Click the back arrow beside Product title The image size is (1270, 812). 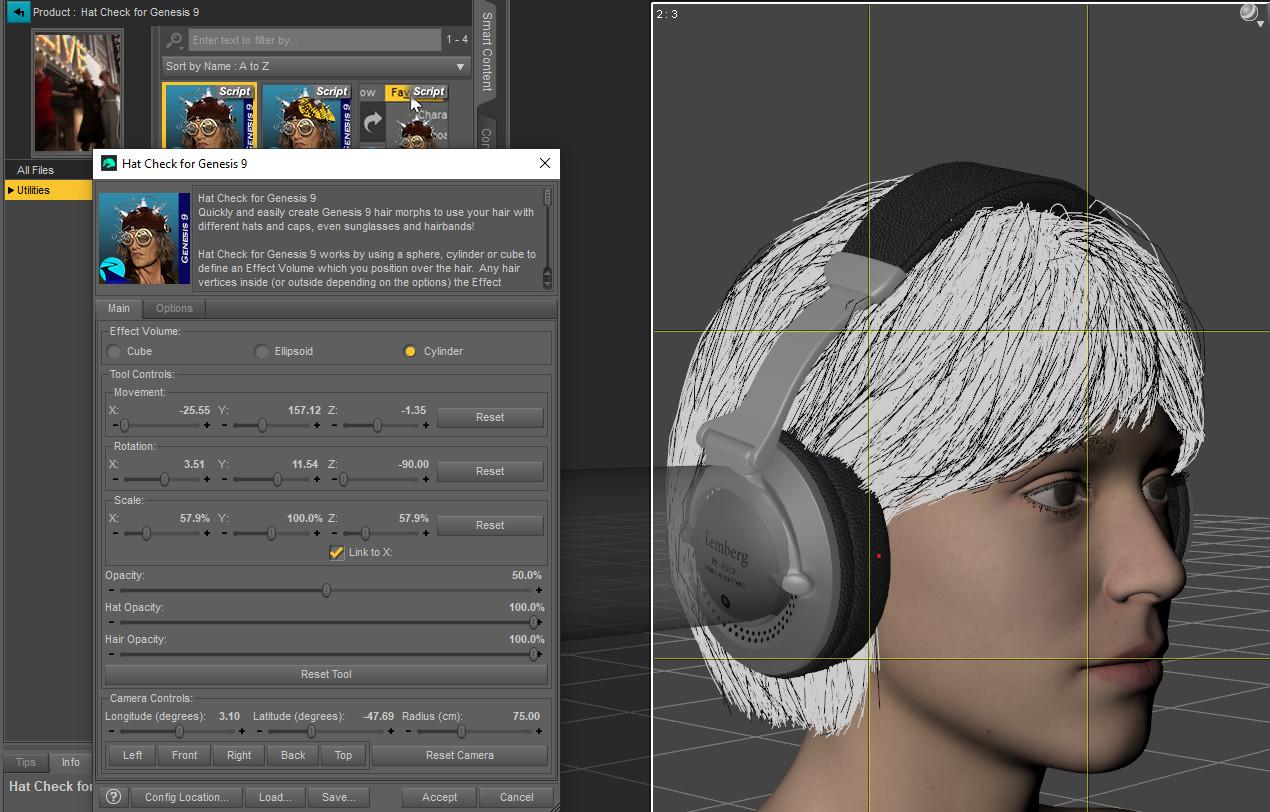18,13
